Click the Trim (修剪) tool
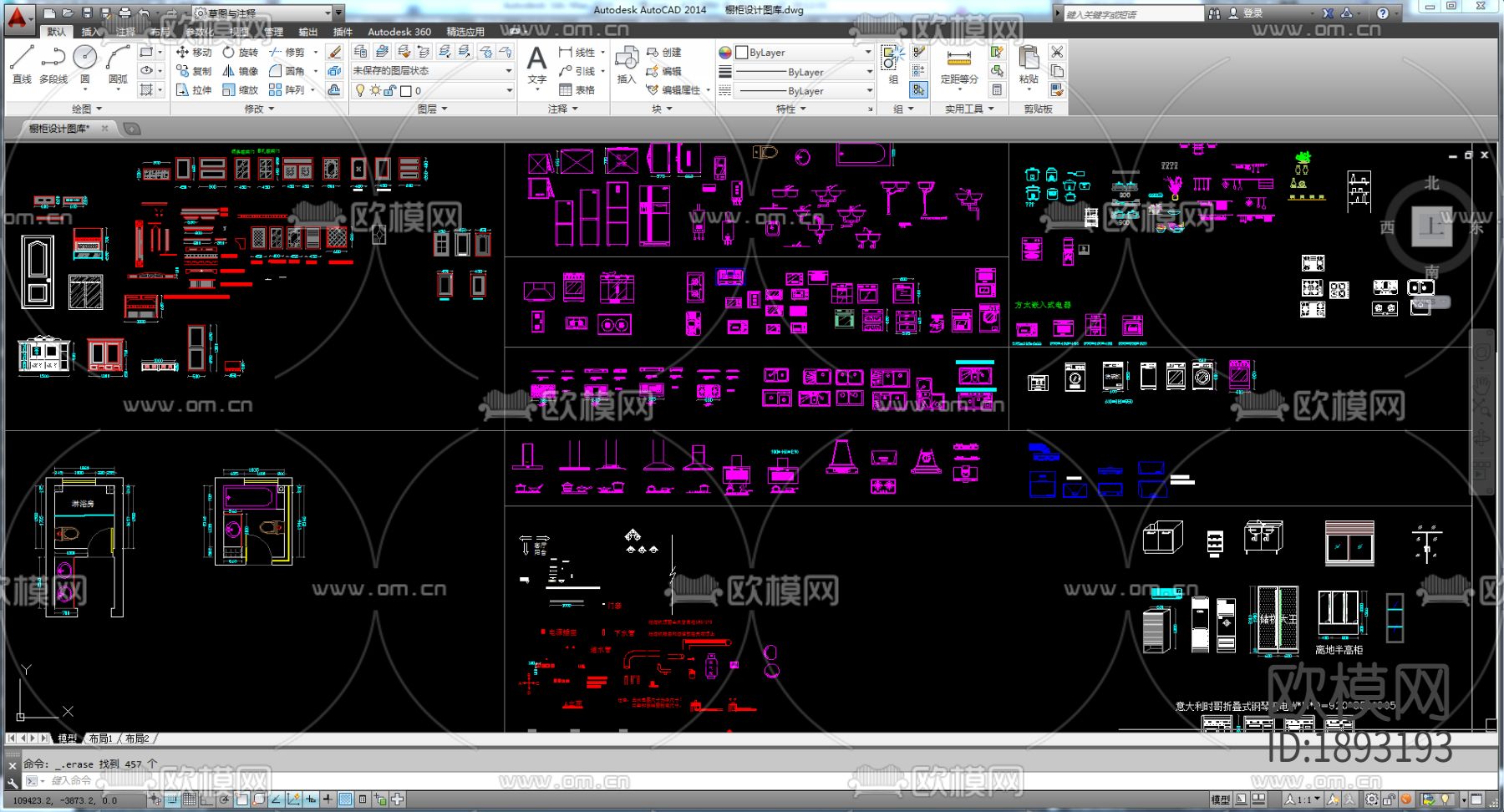 point(287,52)
